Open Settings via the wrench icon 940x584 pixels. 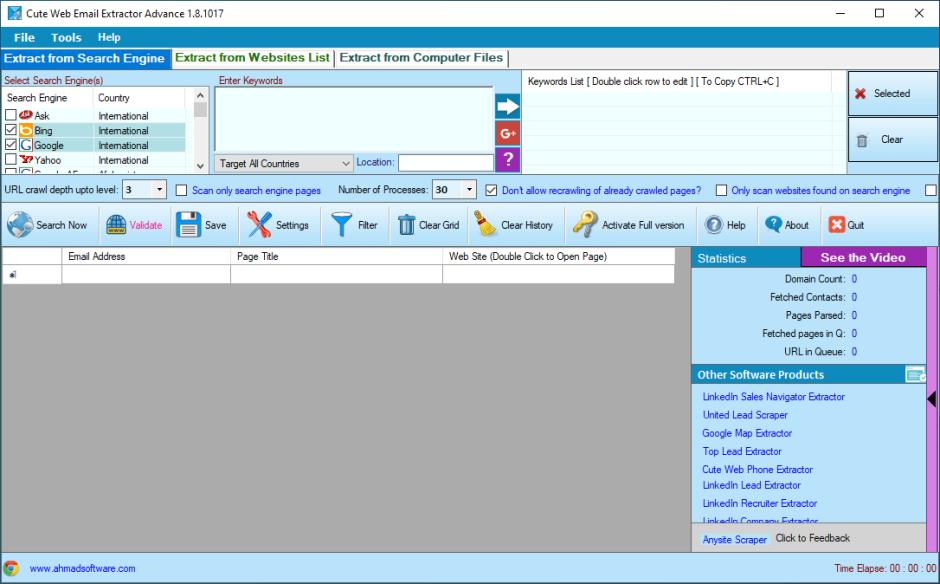[x=259, y=225]
